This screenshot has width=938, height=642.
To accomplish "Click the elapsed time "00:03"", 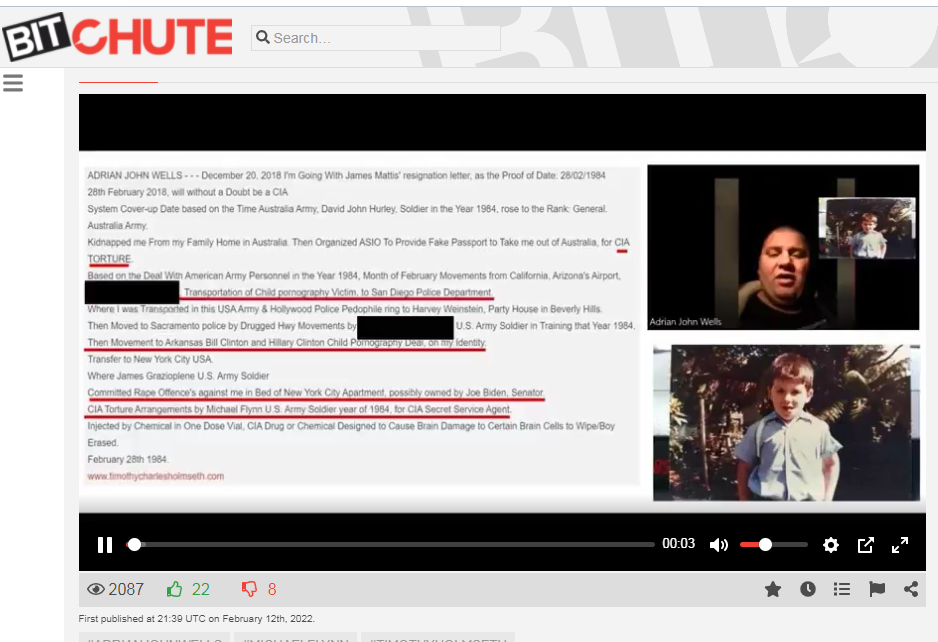I will (x=678, y=544).
